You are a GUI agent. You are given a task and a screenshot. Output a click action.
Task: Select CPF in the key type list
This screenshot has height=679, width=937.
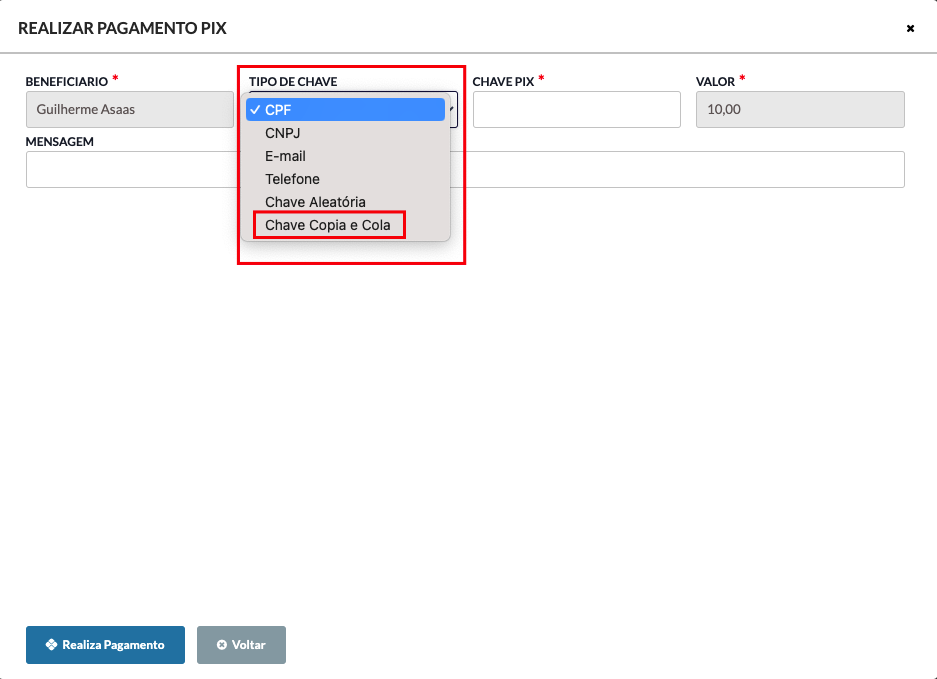point(345,110)
